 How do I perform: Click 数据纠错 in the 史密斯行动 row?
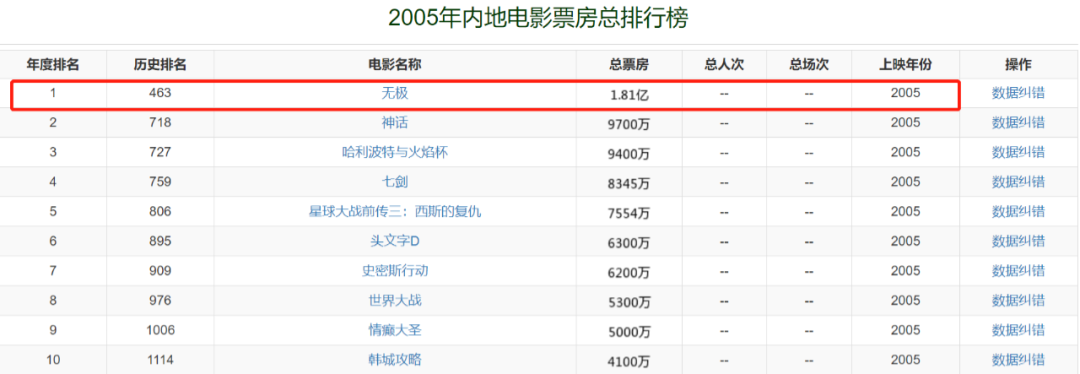(x=1018, y=271)
